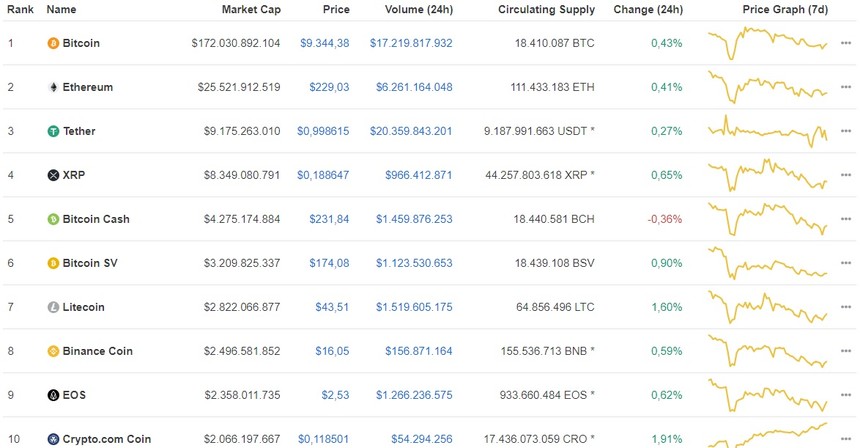The height and width of the screenshot is (448, 860).
Task: Open the three-dot menu for Bitcoin row
Action: (x=846, y=43)
